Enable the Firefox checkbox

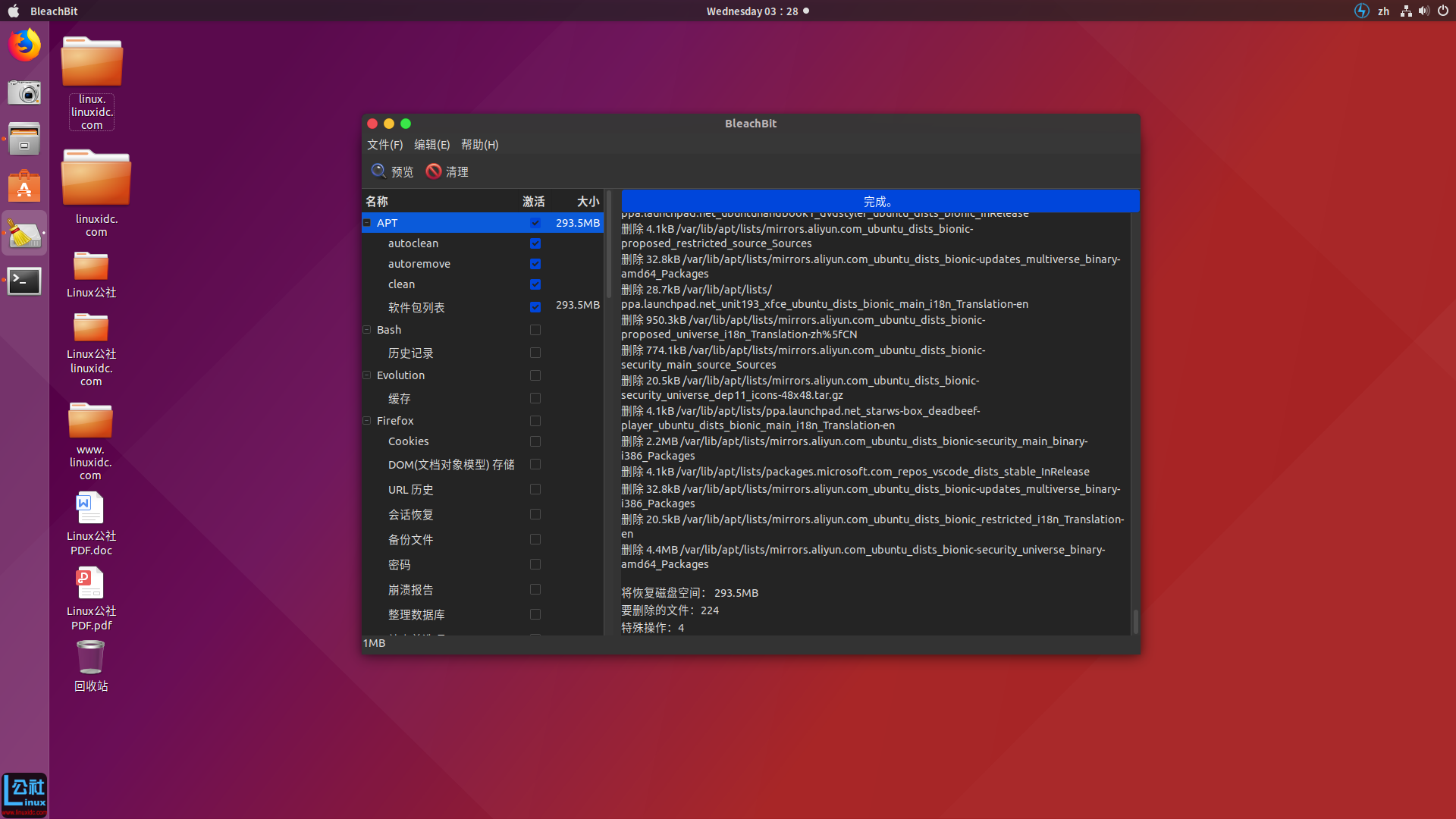point(535,421)
